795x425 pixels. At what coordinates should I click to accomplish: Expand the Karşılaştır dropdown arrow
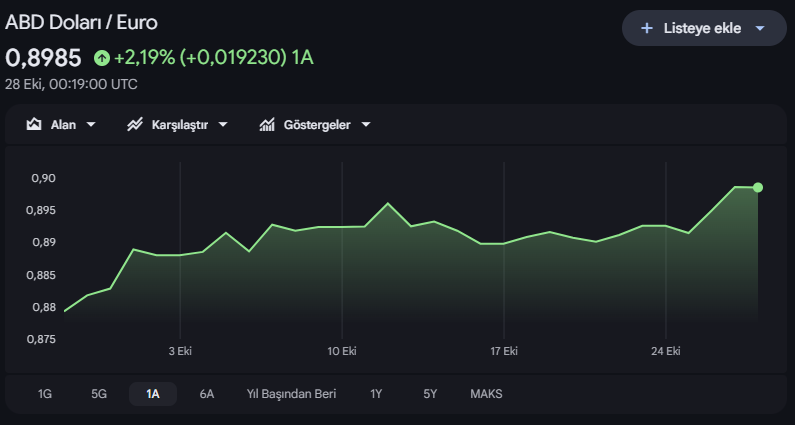click(223, 124)
